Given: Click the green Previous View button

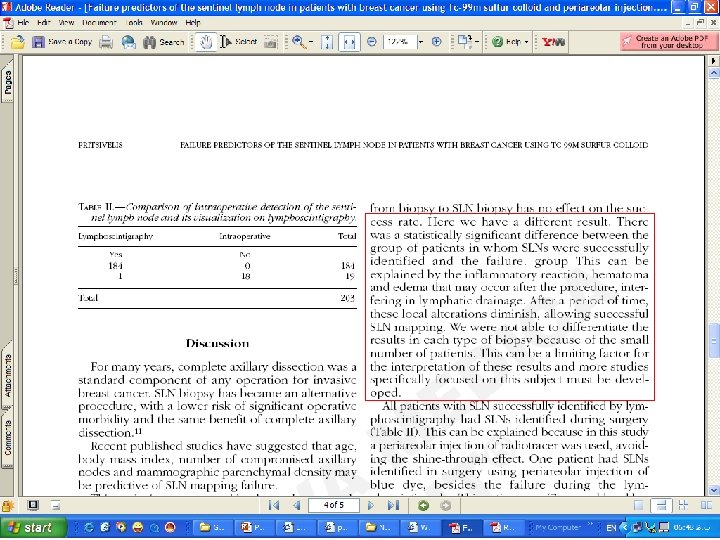Looking at the screenshot, I should (423, 506).
